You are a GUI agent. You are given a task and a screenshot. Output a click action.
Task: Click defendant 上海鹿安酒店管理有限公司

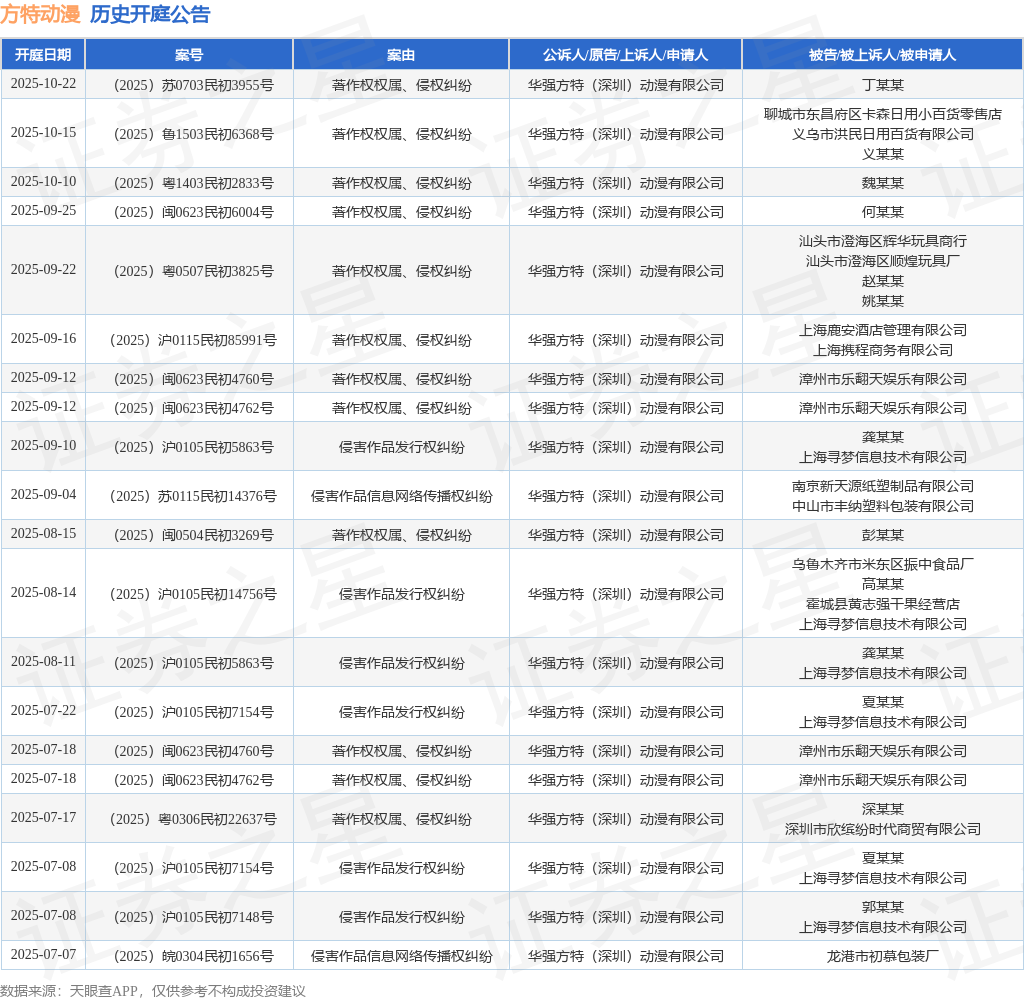882,330
